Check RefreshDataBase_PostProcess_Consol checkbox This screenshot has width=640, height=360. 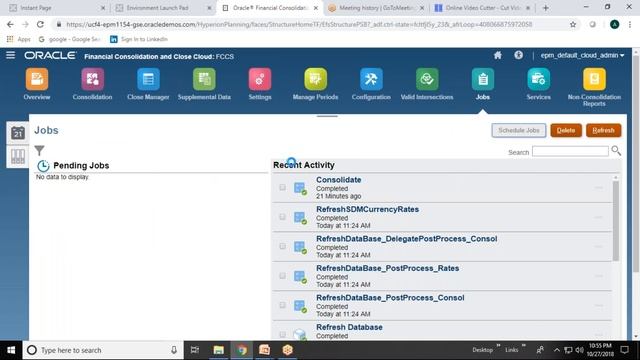(282, 305)
